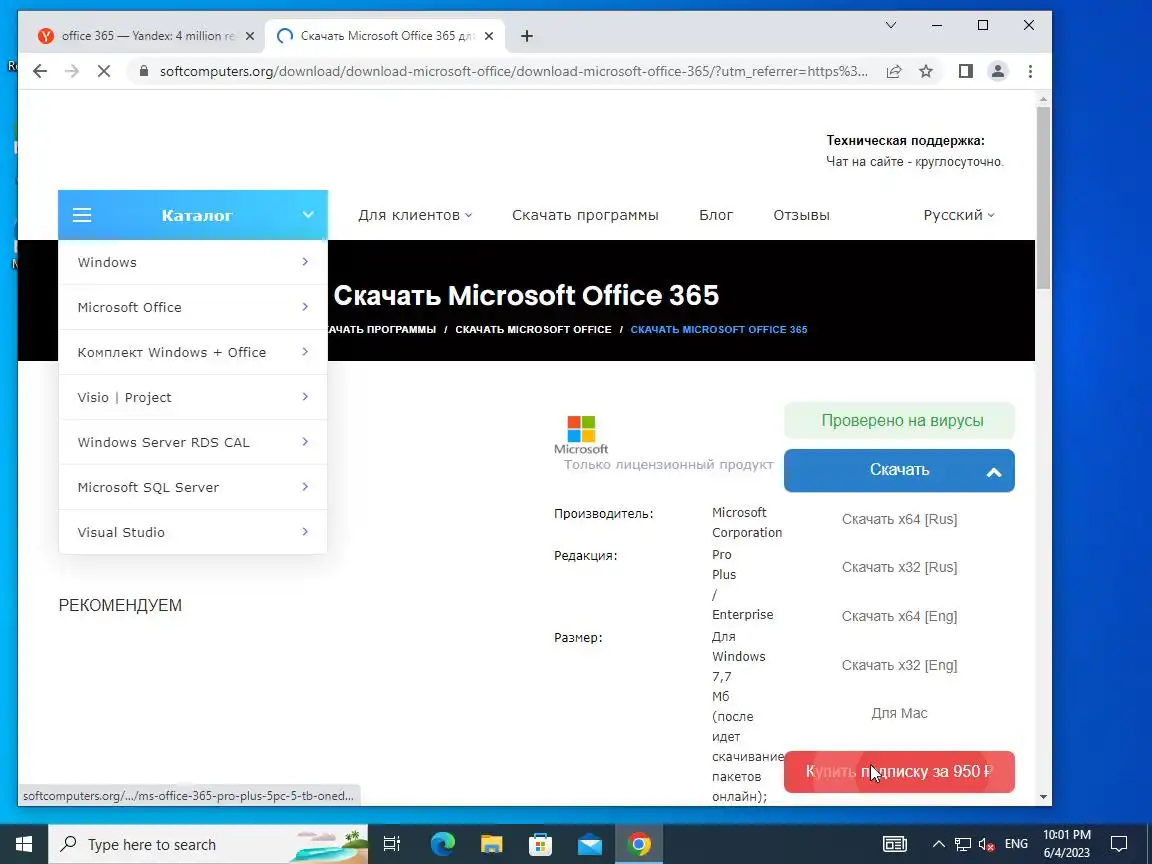This screenshot has height=864, width=1152.
Task: Choose the Для Mac download option
Action: pyautogui.click(x=899, y=713)
